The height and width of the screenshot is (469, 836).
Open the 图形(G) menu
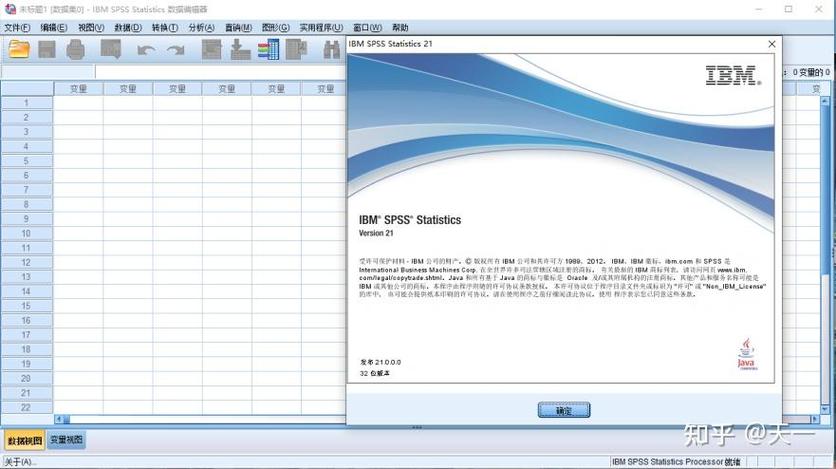point(276,28)
